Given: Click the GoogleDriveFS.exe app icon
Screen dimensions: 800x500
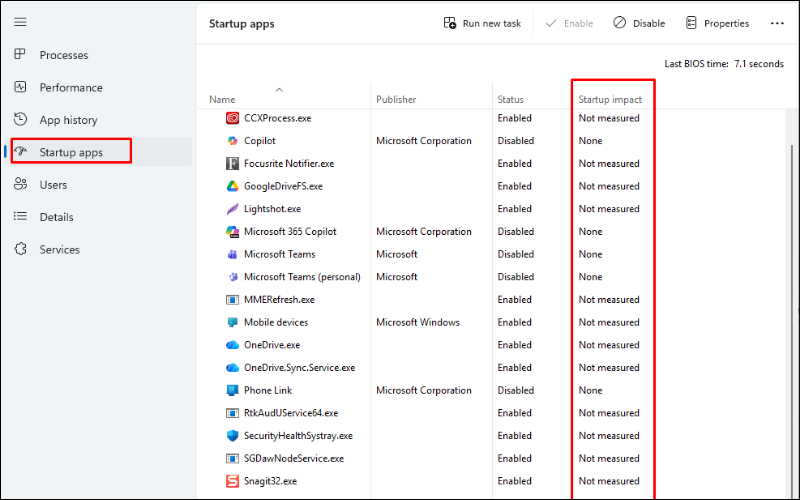Looking at the screenshot, I should coord(232,186).
